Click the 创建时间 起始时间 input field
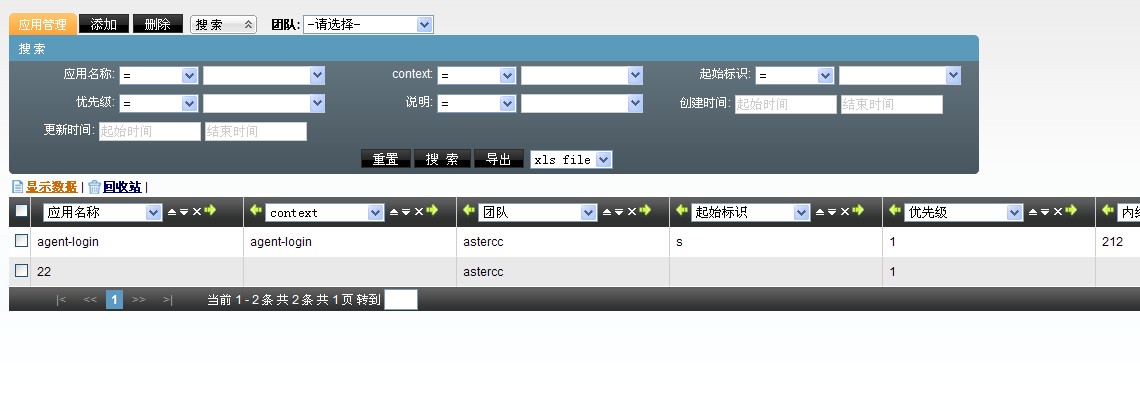1140x411 pixels. (785, 104)
